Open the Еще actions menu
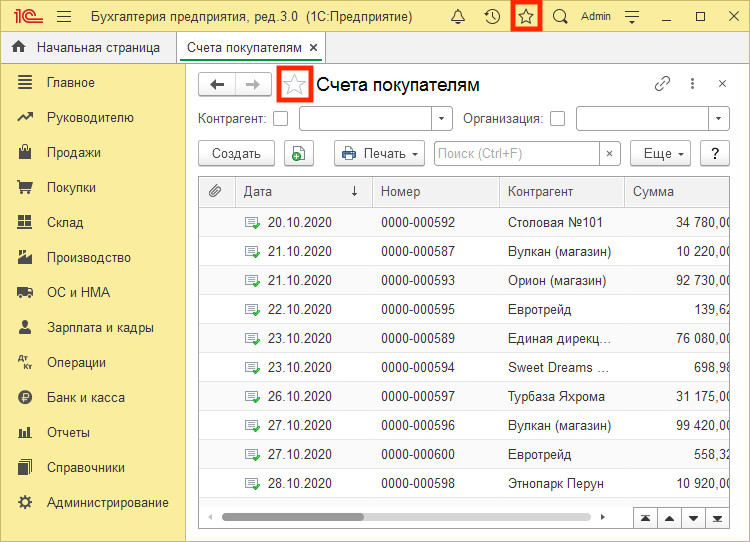Viewport: 750px width, 542px height. coord(660,153)
